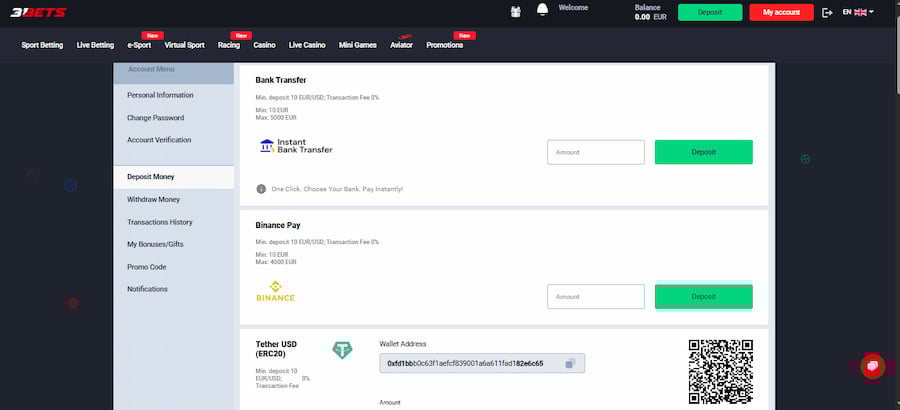This screenshot has width=900, height=410.
Task: Click the Bank Transfer heading
Action: click(281, 80)
